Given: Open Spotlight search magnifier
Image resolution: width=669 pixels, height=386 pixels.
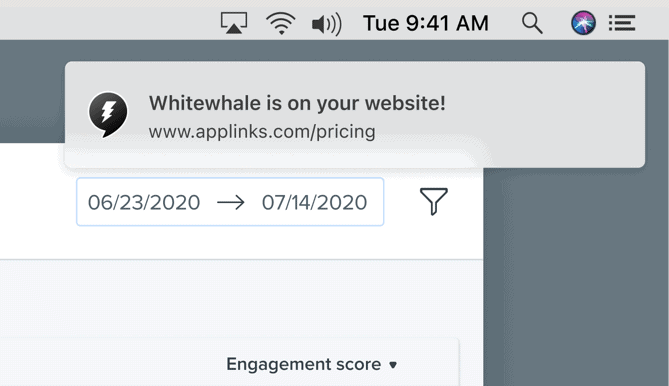Looking at the screenshot, I should point(532,23).
